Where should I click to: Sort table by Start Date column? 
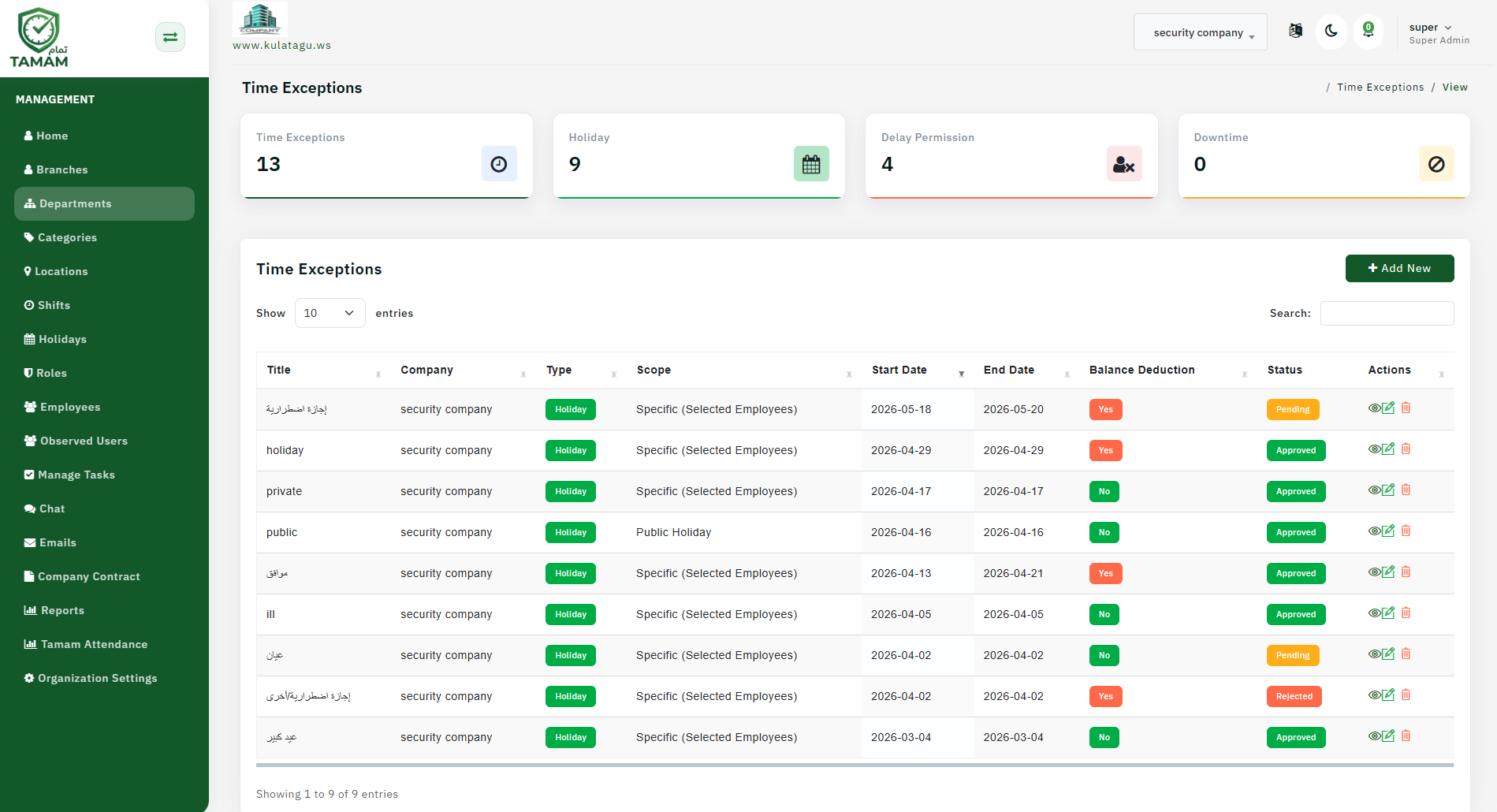(918, 371)
